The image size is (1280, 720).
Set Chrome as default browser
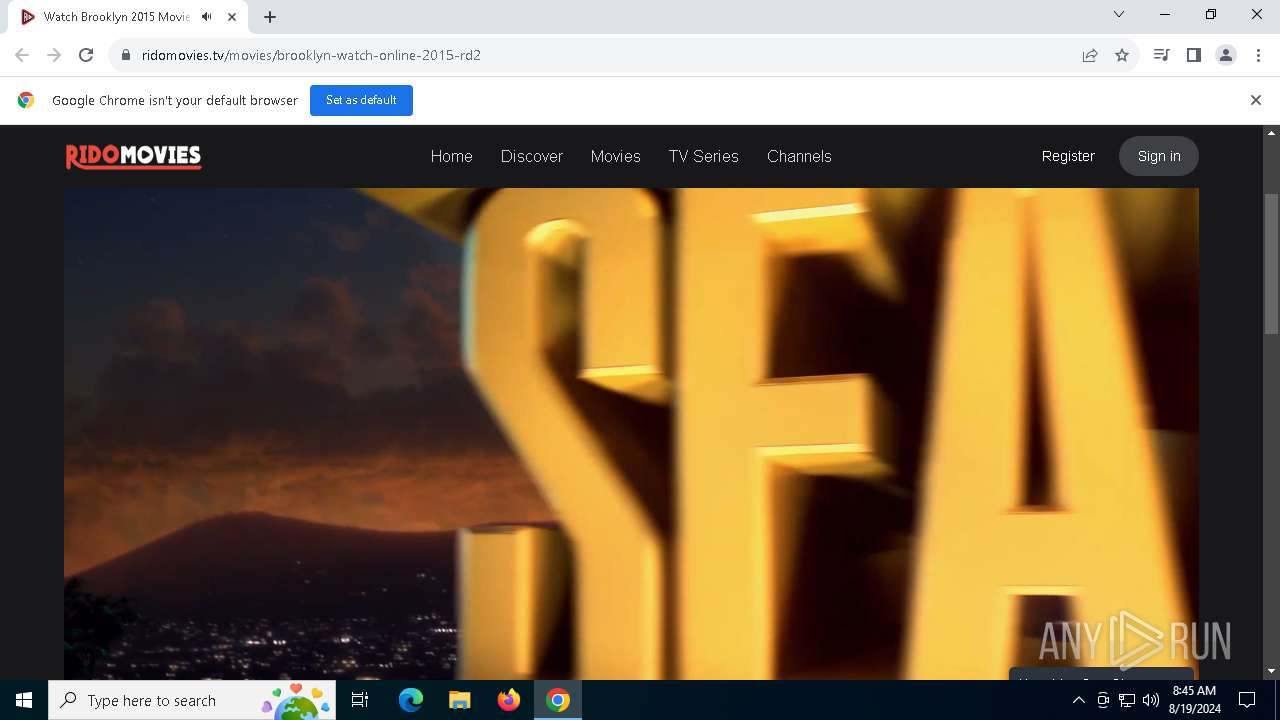click(361, 100)
